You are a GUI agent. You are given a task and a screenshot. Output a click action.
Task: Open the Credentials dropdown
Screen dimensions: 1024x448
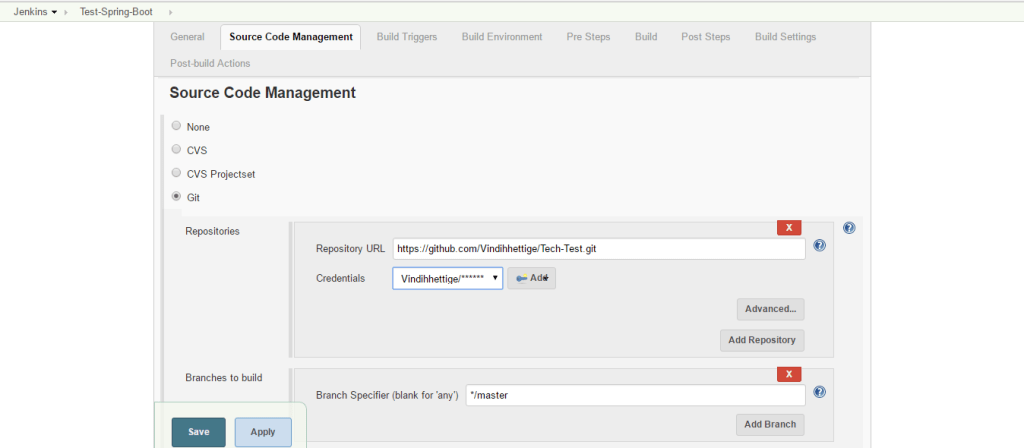(447, 278)
